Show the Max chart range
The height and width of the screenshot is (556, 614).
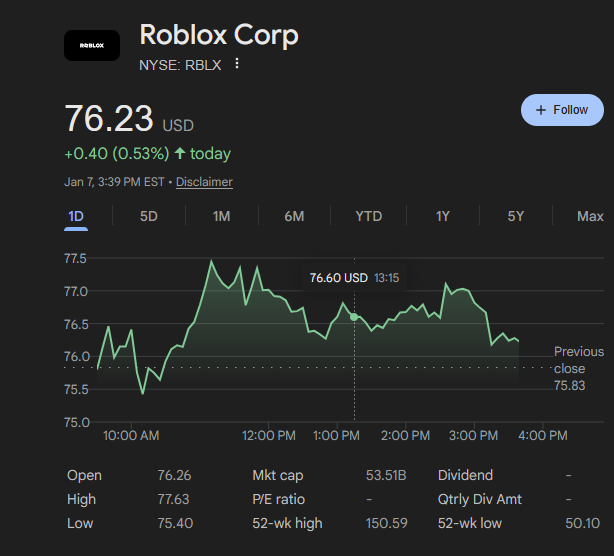click(590, 216)
